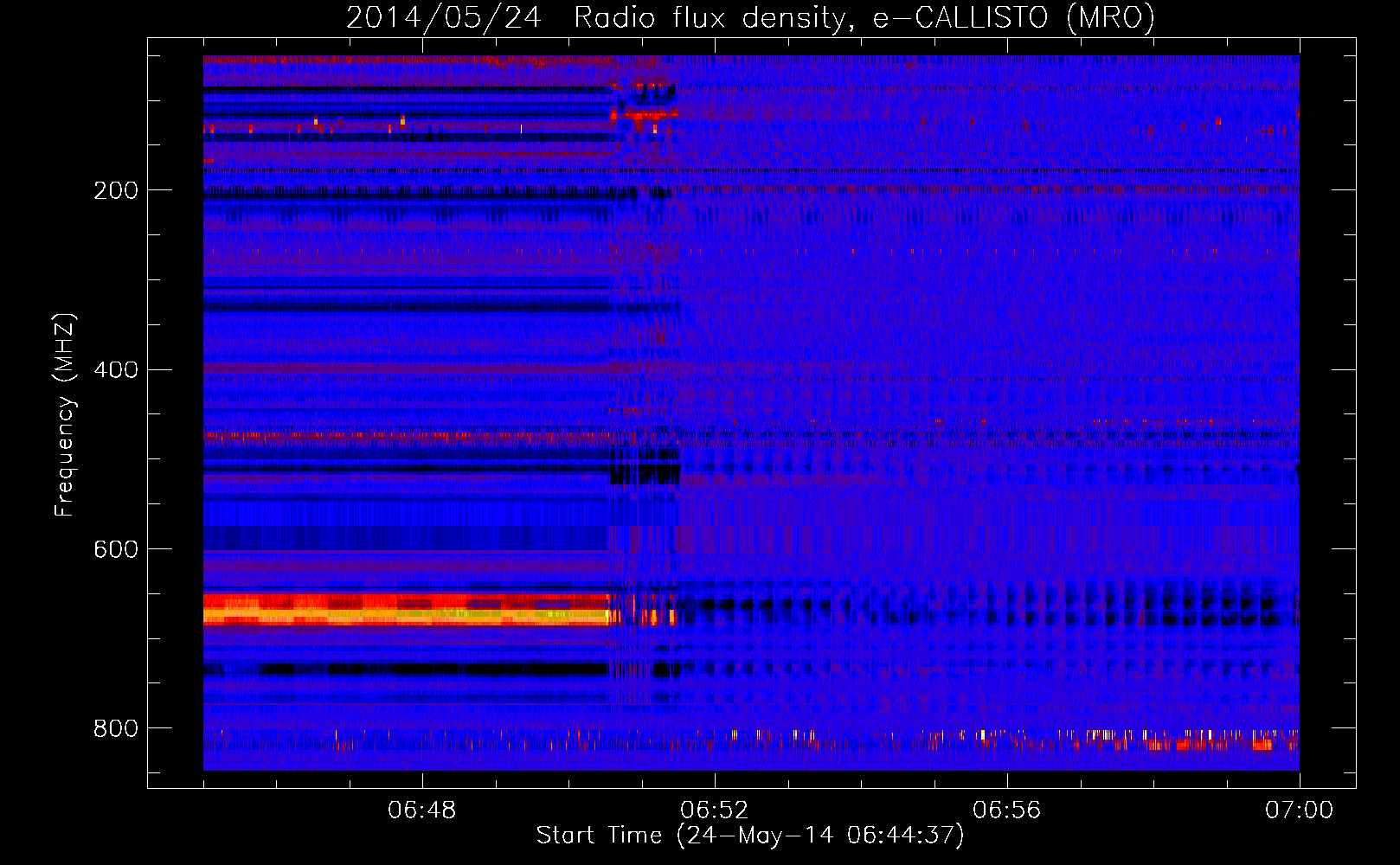Click the 06:56 time tick label
Image resolution: width=1400 pixels, height=865 pixels.
click(x=1006, y=811)
